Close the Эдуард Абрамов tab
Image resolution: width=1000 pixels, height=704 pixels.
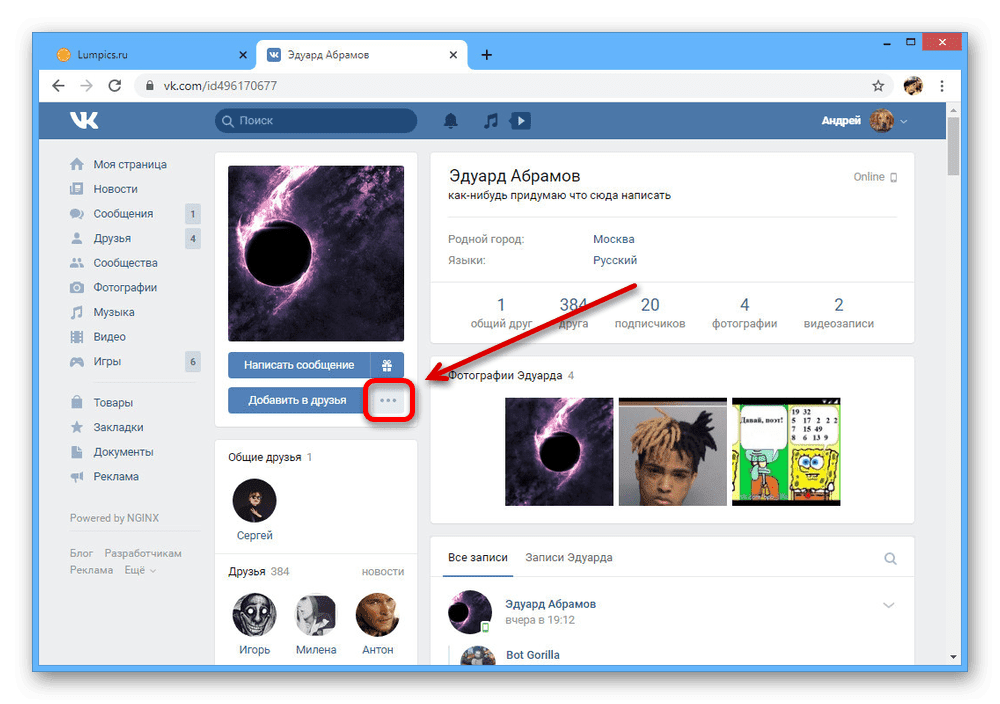[453, 55]
